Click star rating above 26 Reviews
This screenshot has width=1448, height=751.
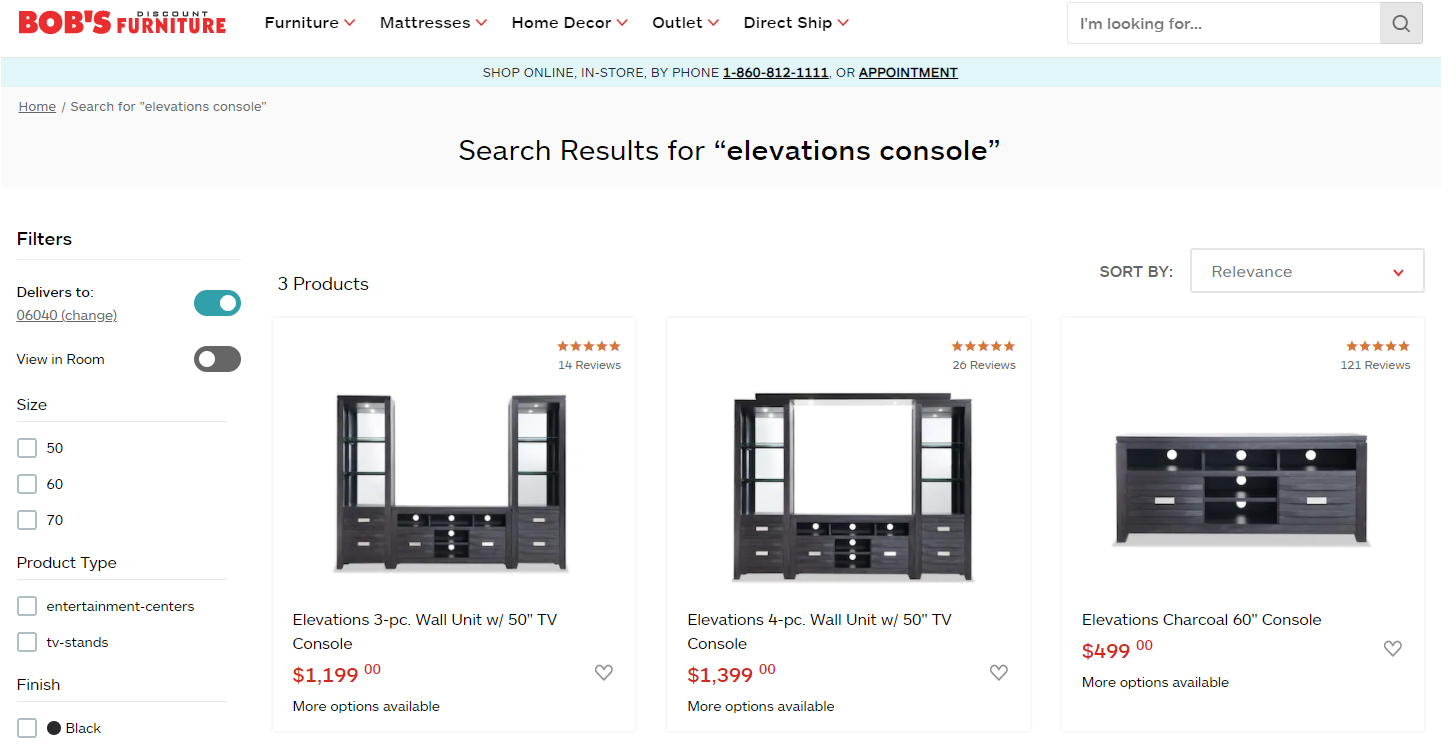984,346
